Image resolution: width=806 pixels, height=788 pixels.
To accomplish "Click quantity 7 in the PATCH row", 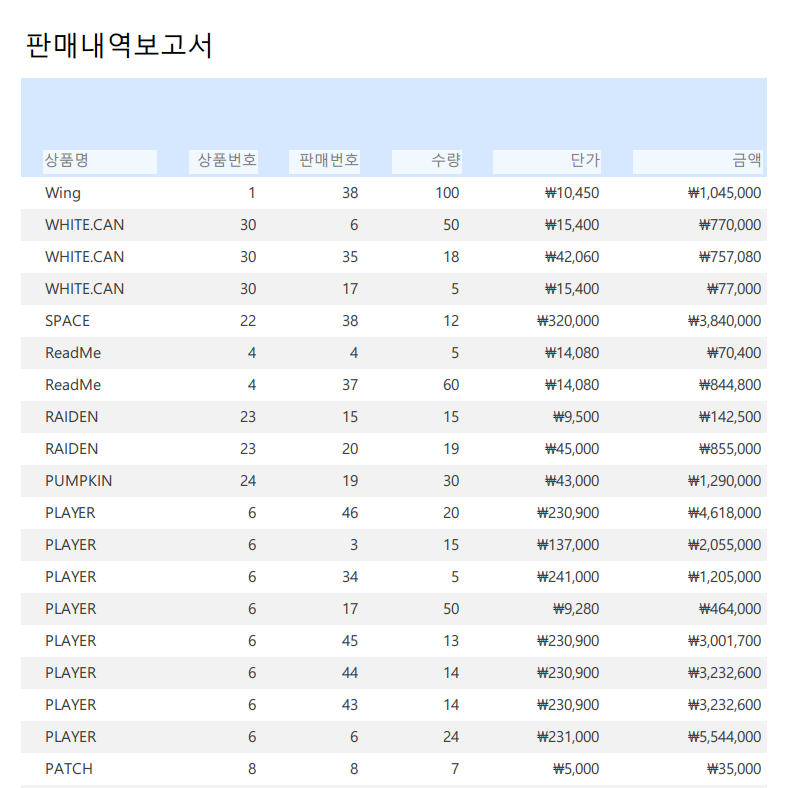I will tap(455, 769).
